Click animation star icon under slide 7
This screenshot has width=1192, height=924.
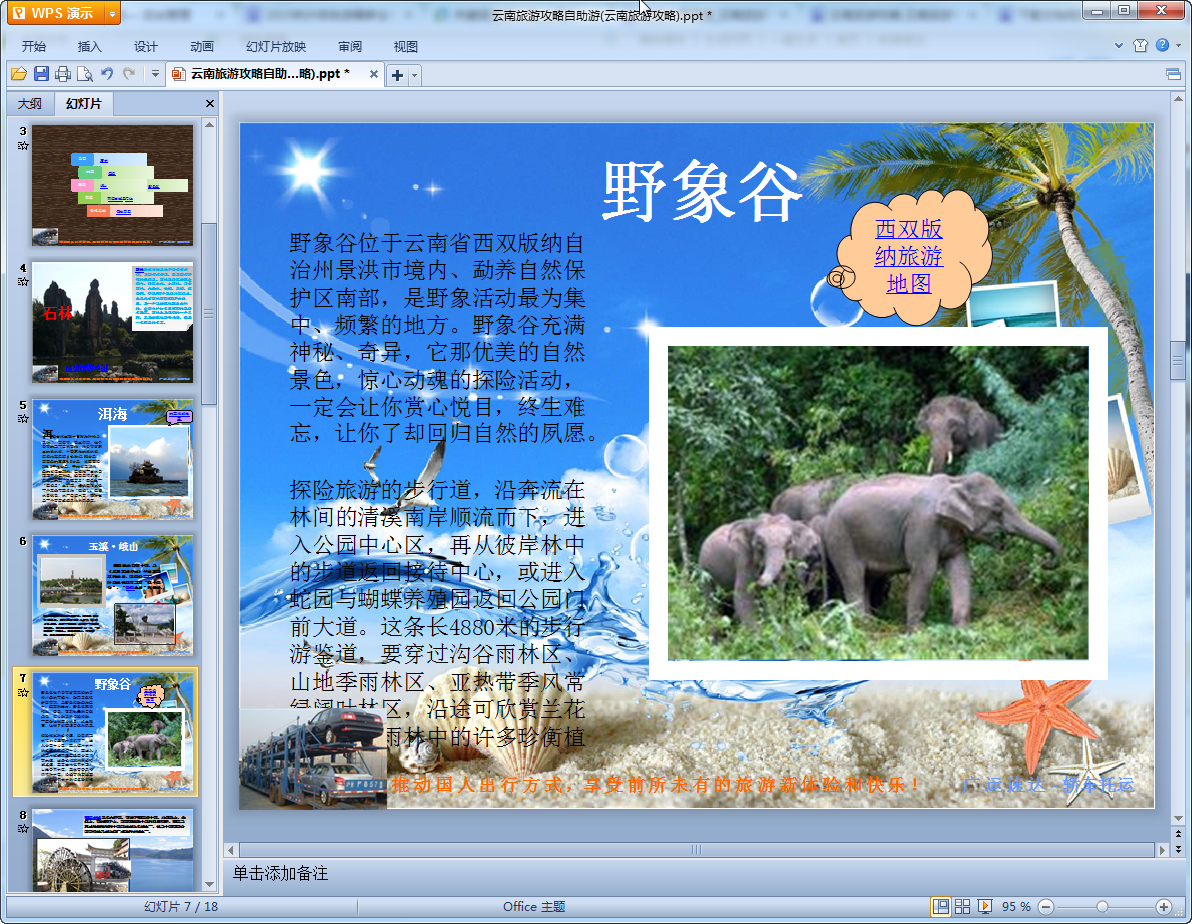coord(23,693)
